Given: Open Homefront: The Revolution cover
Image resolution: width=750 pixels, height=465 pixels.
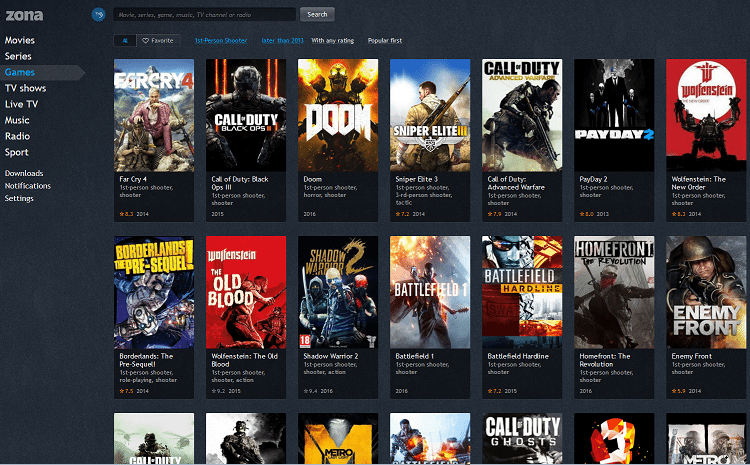Looking at the screenshot, I should click(614, 292).
